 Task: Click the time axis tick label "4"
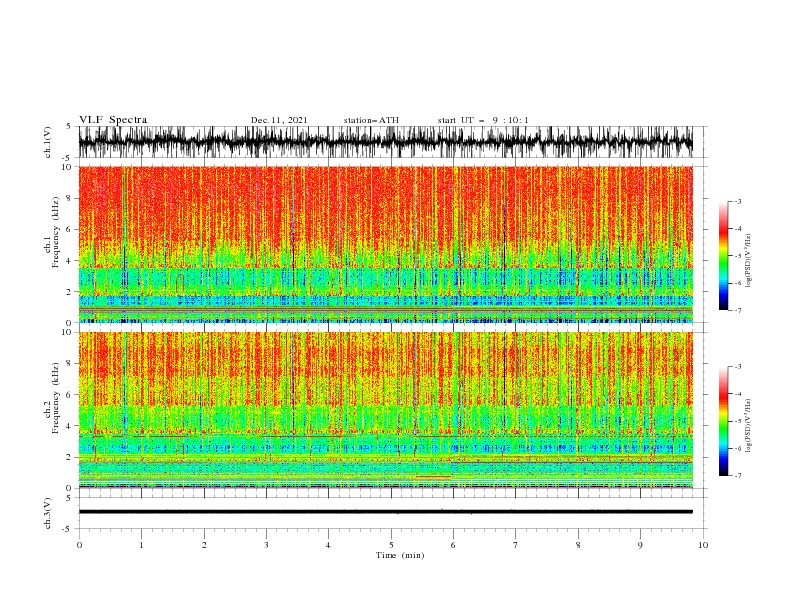pos(328,545)
